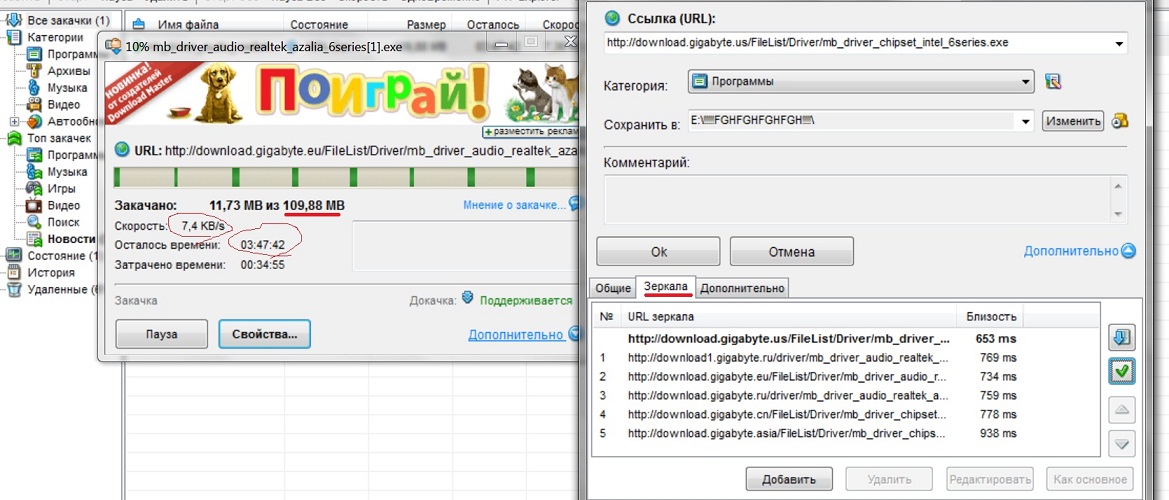Click inside the Комментарий text field

click(860, 199)
